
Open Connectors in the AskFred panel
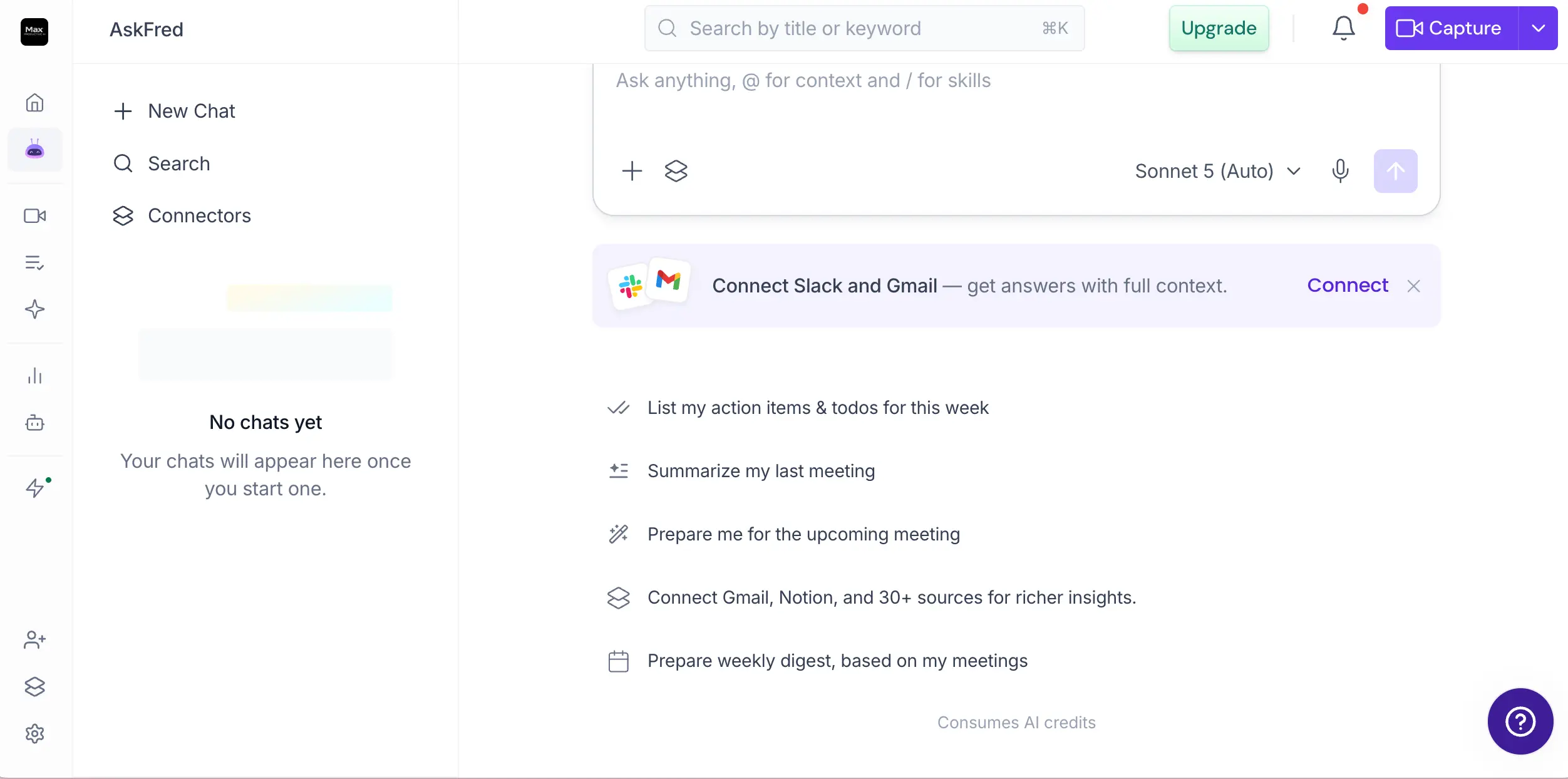pos(182,216)
